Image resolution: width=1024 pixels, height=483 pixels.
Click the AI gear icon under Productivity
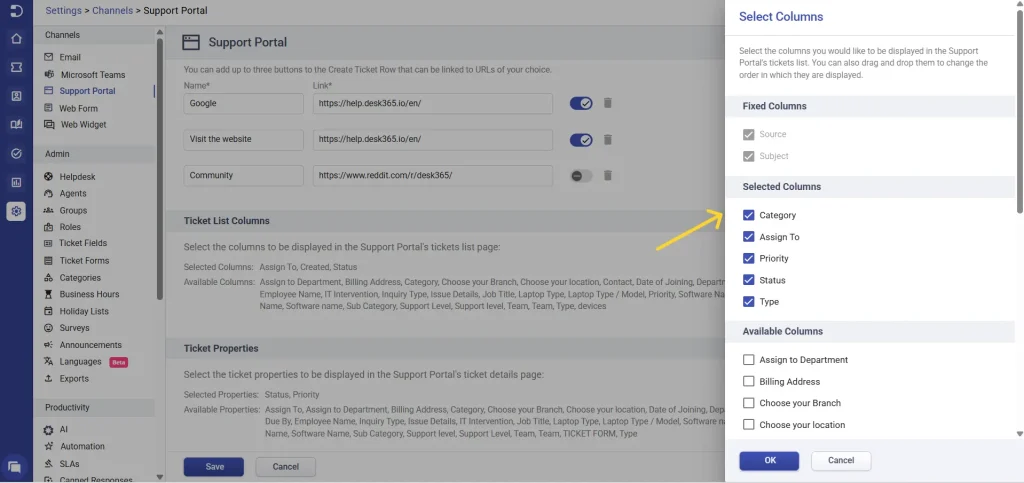(x=48, y=430)
